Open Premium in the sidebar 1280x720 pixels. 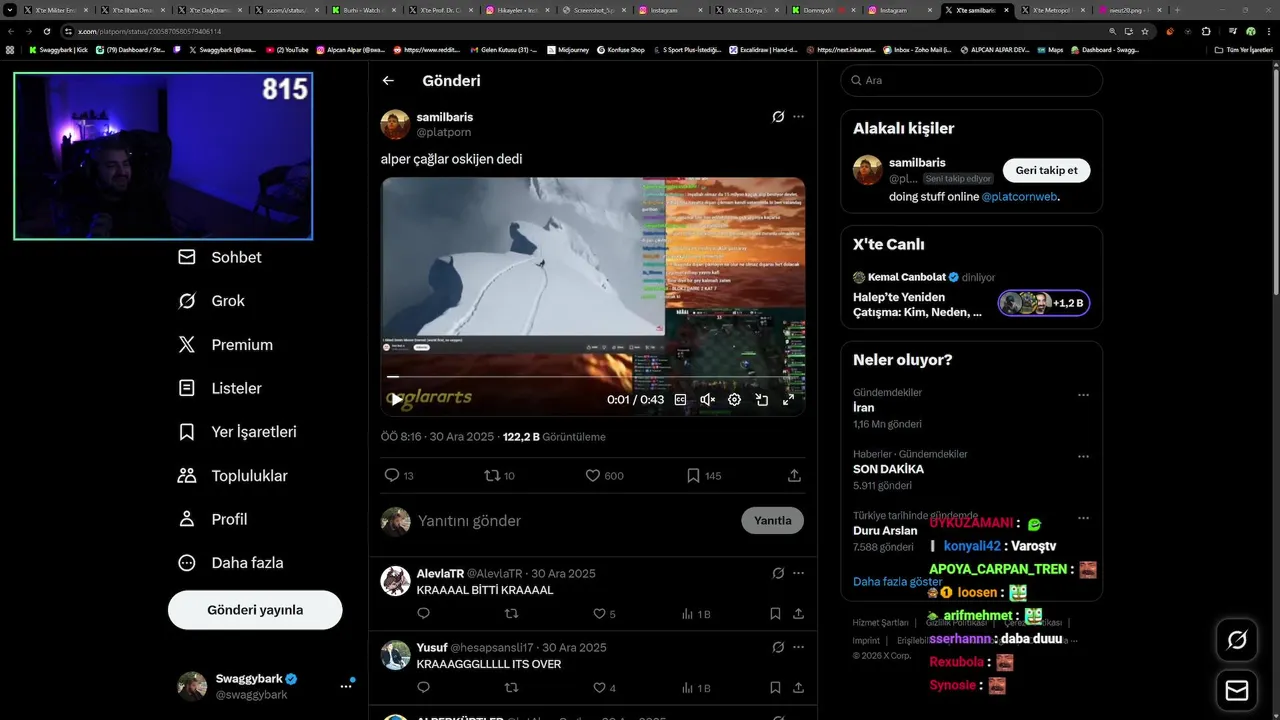225,345
